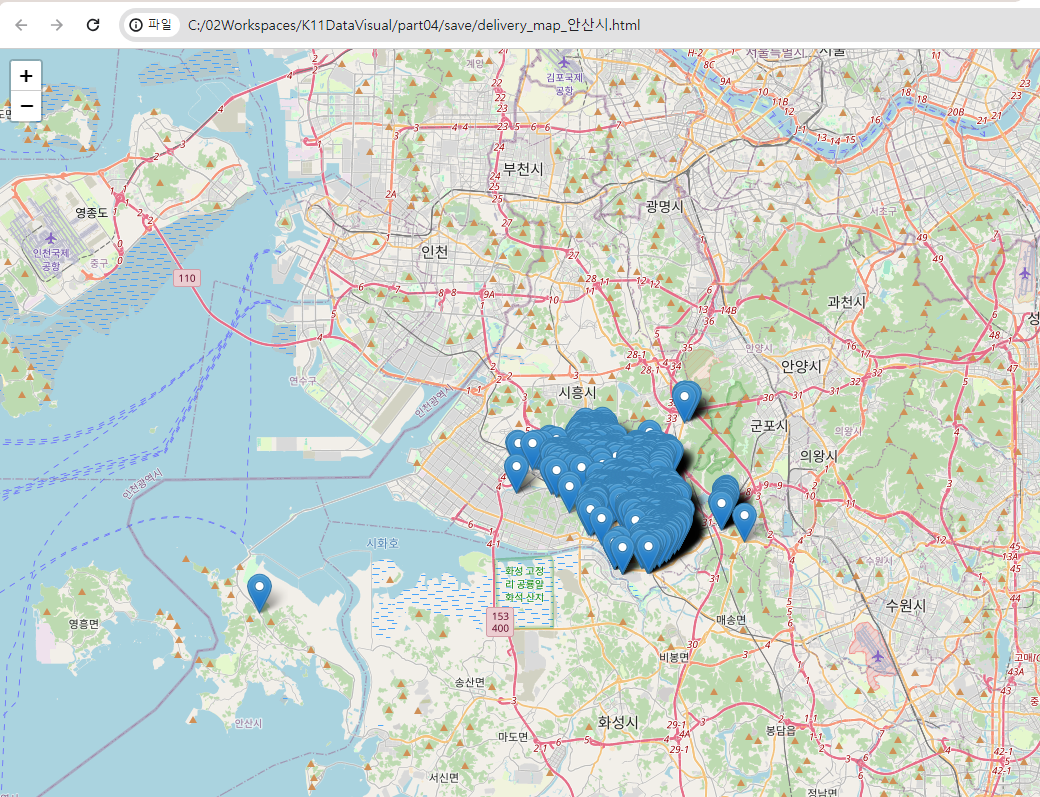1040x797 pixels.
Task: Select the lone marker on the southwestern island
Action: coord(259,591)
